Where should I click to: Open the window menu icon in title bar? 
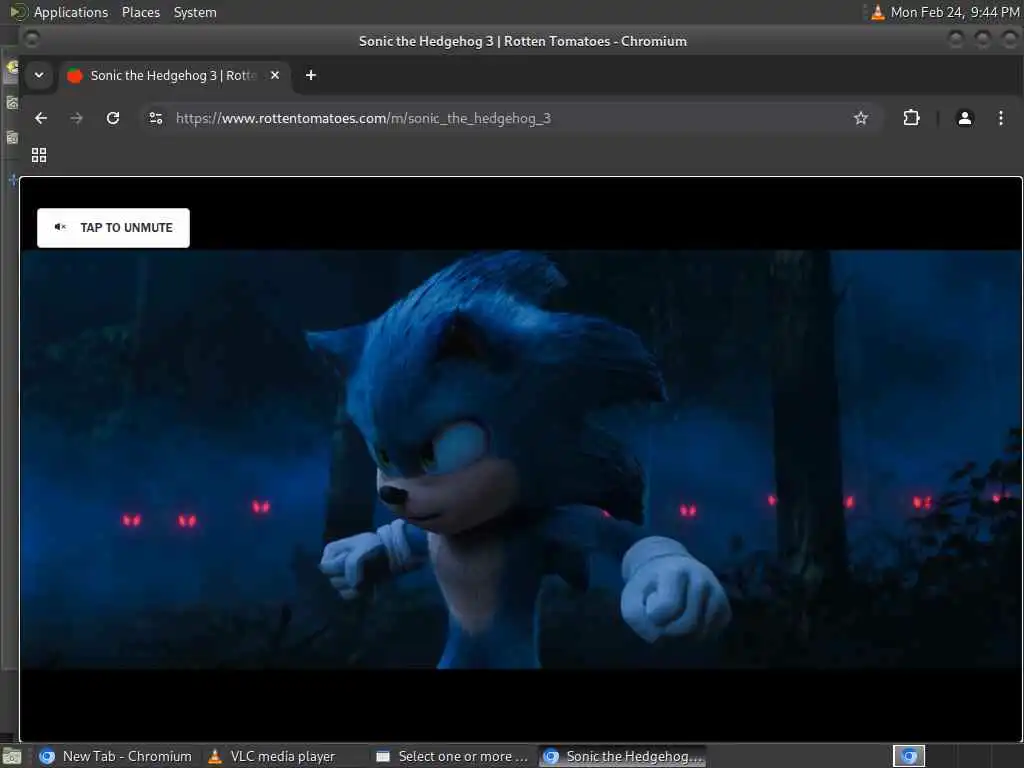[31, 39]
